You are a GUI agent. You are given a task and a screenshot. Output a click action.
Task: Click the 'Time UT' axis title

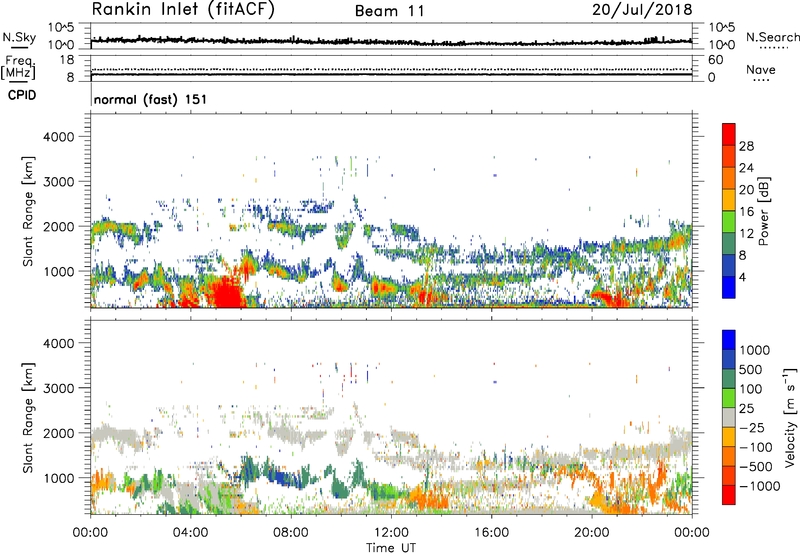pyautogui.click(x=391, y=548)
